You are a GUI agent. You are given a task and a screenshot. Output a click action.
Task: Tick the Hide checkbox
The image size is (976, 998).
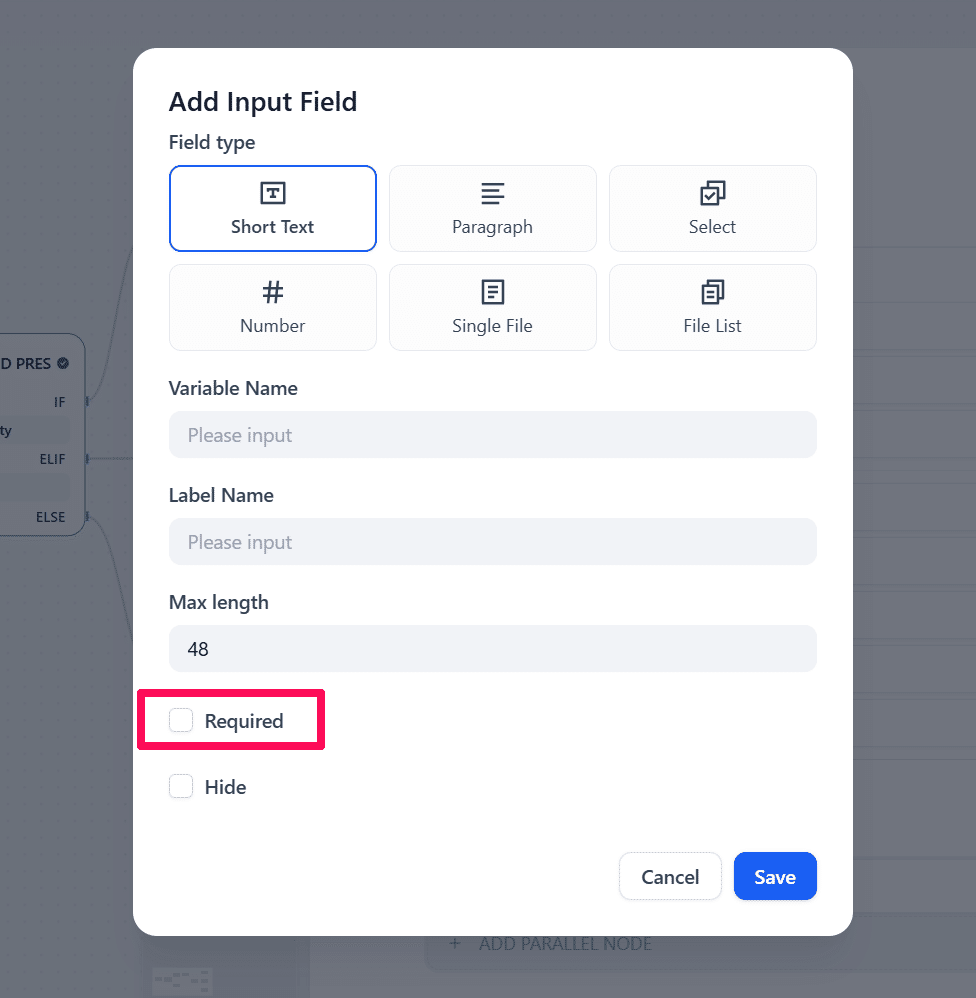(x=181, y=786)
